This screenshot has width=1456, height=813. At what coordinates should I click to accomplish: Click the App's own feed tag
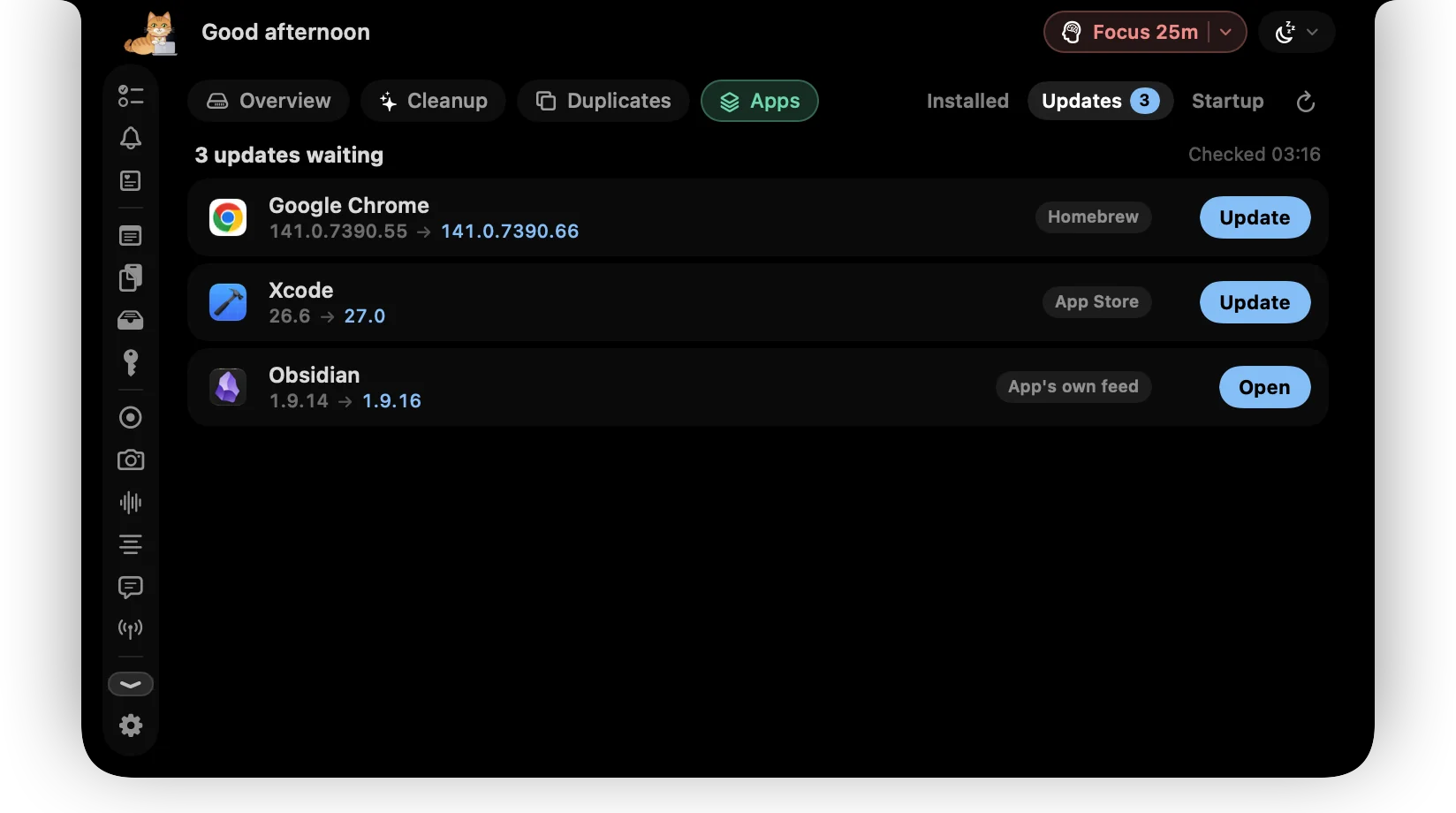1073,386
